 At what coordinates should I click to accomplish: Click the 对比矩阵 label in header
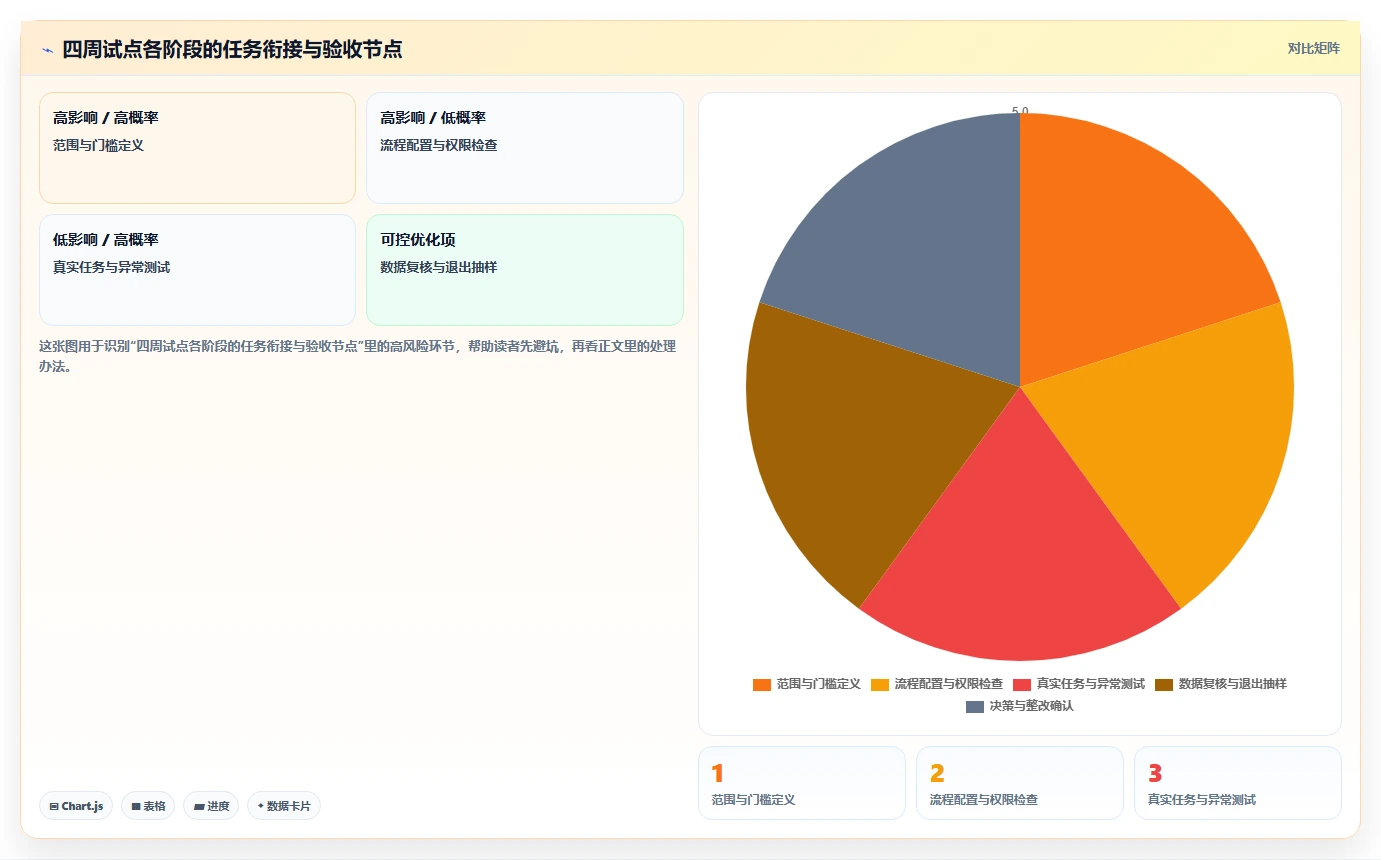[x=1313, y=48]
